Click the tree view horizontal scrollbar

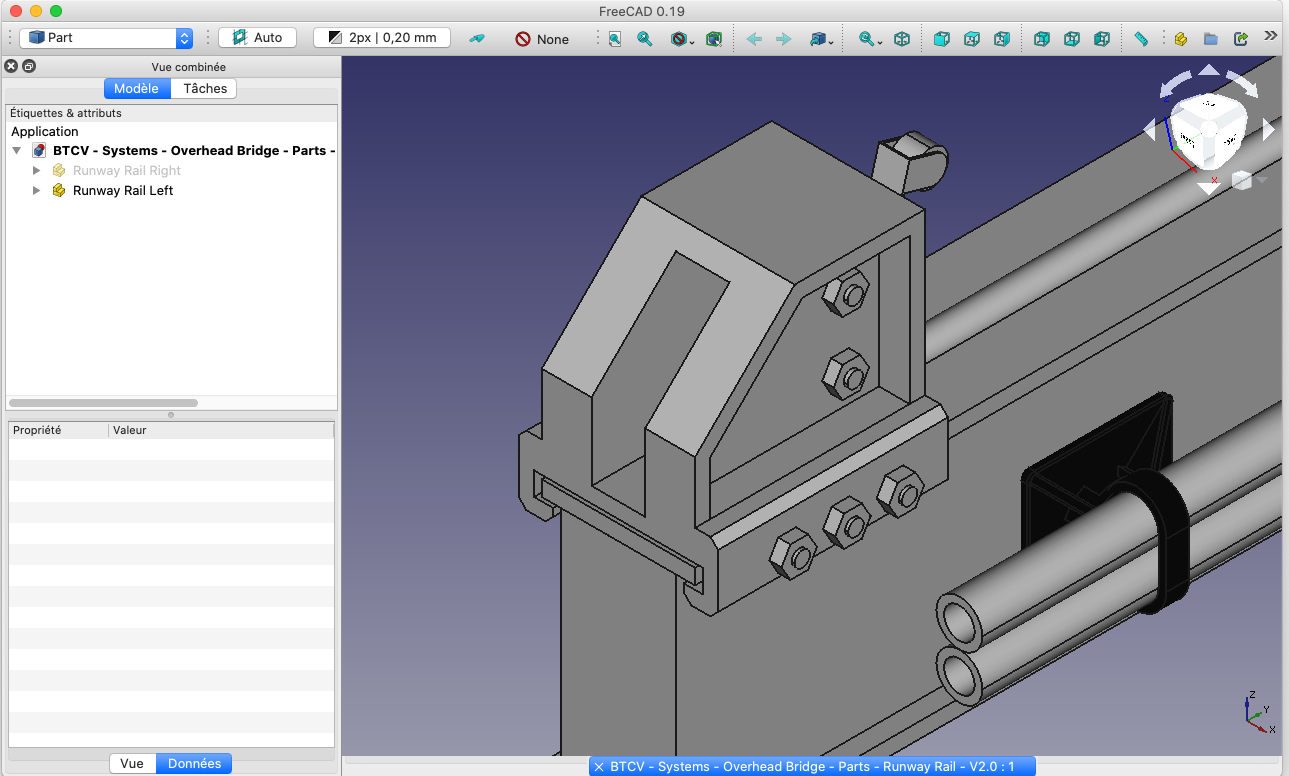[x=103, y=403]
